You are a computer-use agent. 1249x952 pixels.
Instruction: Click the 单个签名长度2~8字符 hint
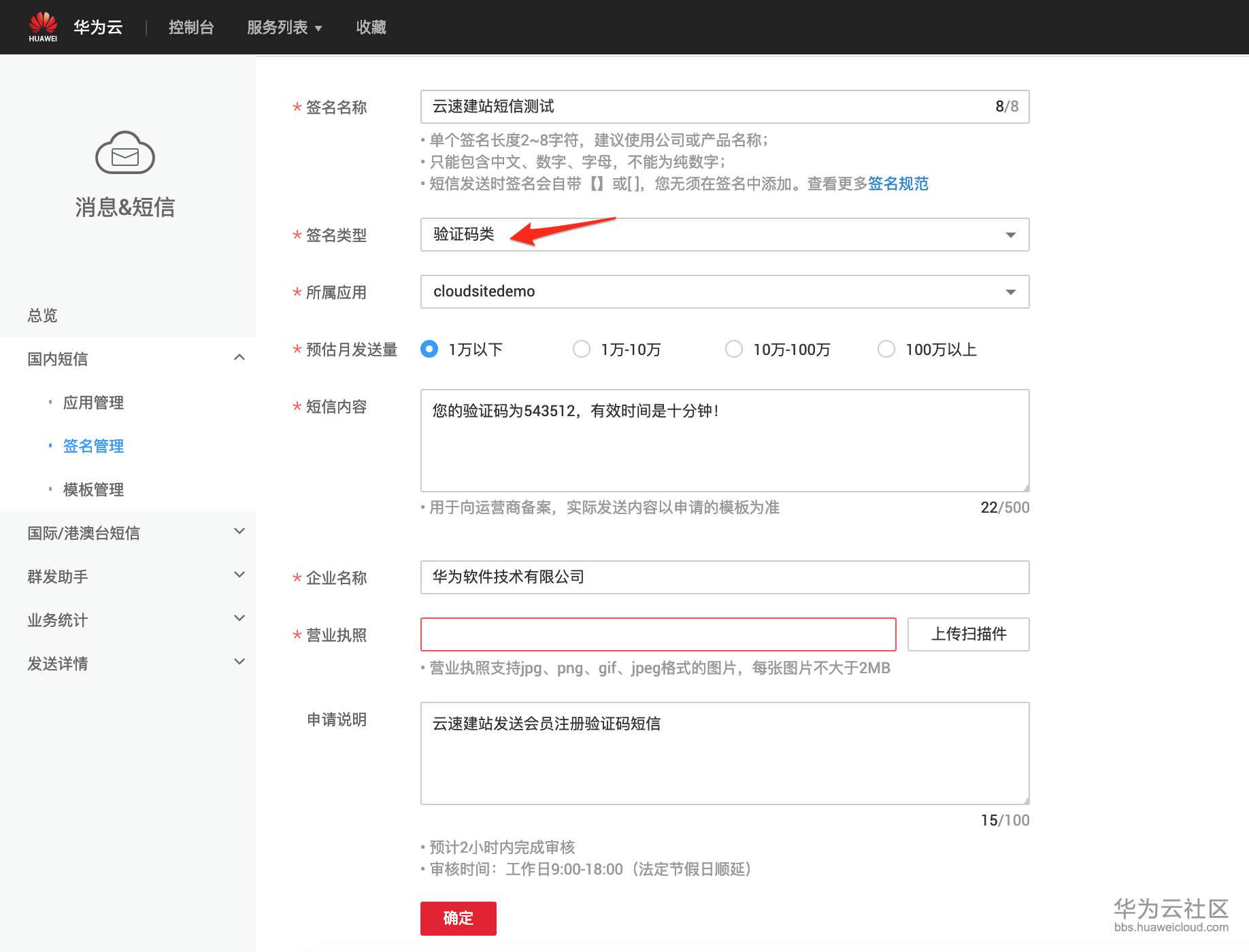pos(599,140)
